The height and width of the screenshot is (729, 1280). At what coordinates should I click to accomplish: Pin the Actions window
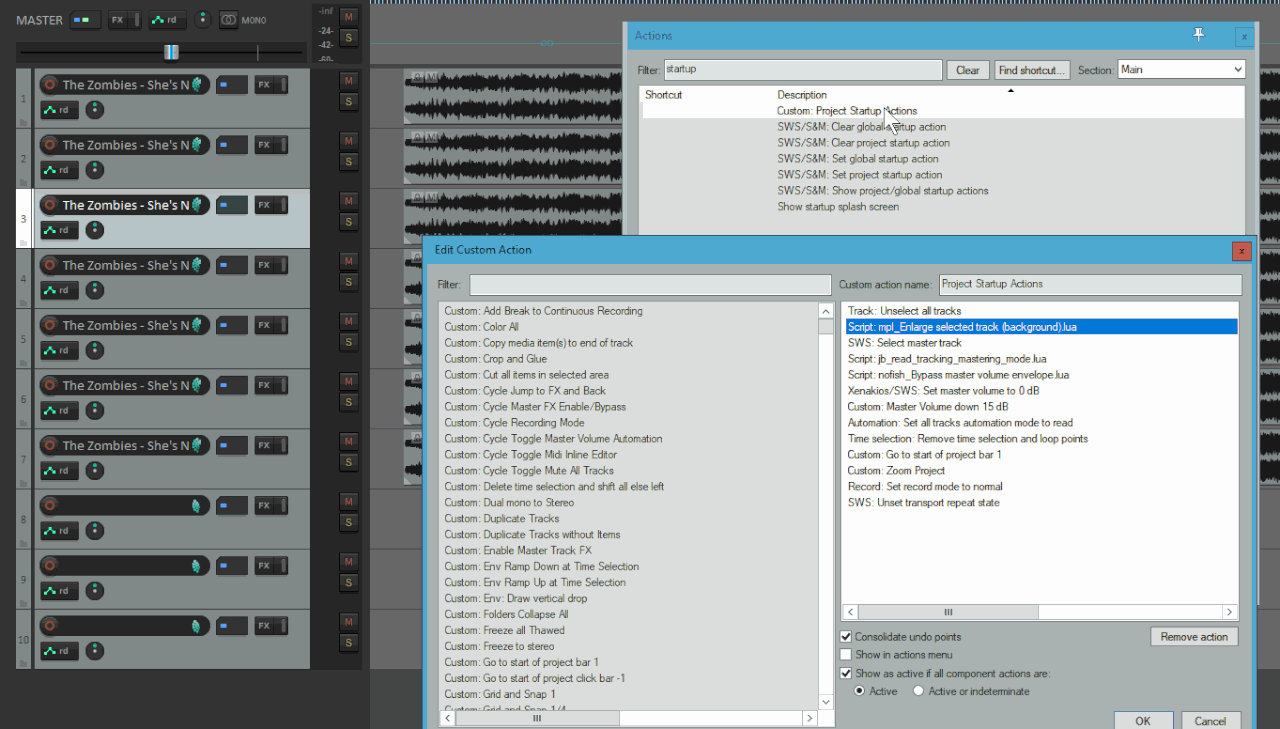(x=1199, y=35)
